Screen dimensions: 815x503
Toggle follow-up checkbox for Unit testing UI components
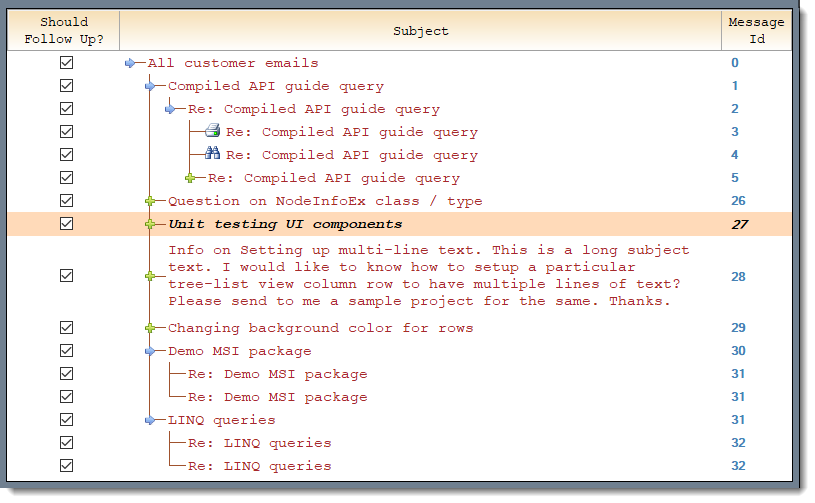pos(67,223)
